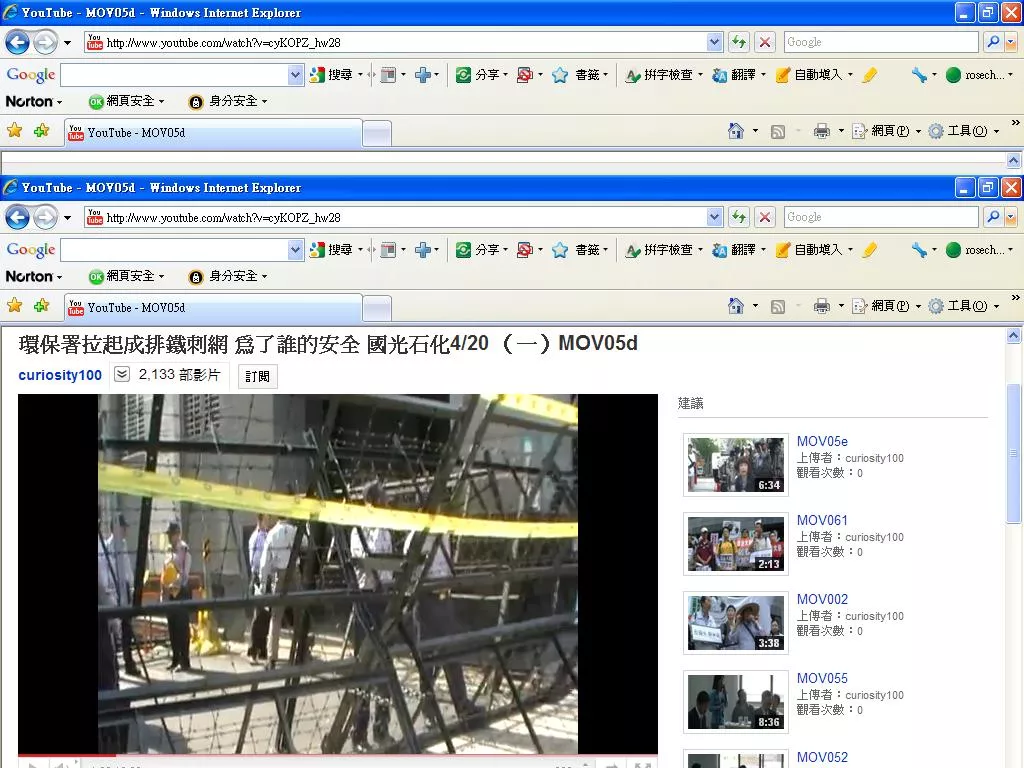The width and height of the screenshot is (1024, 768).
Task: Open address bar dropdown in front window
Action: [714, 217]
